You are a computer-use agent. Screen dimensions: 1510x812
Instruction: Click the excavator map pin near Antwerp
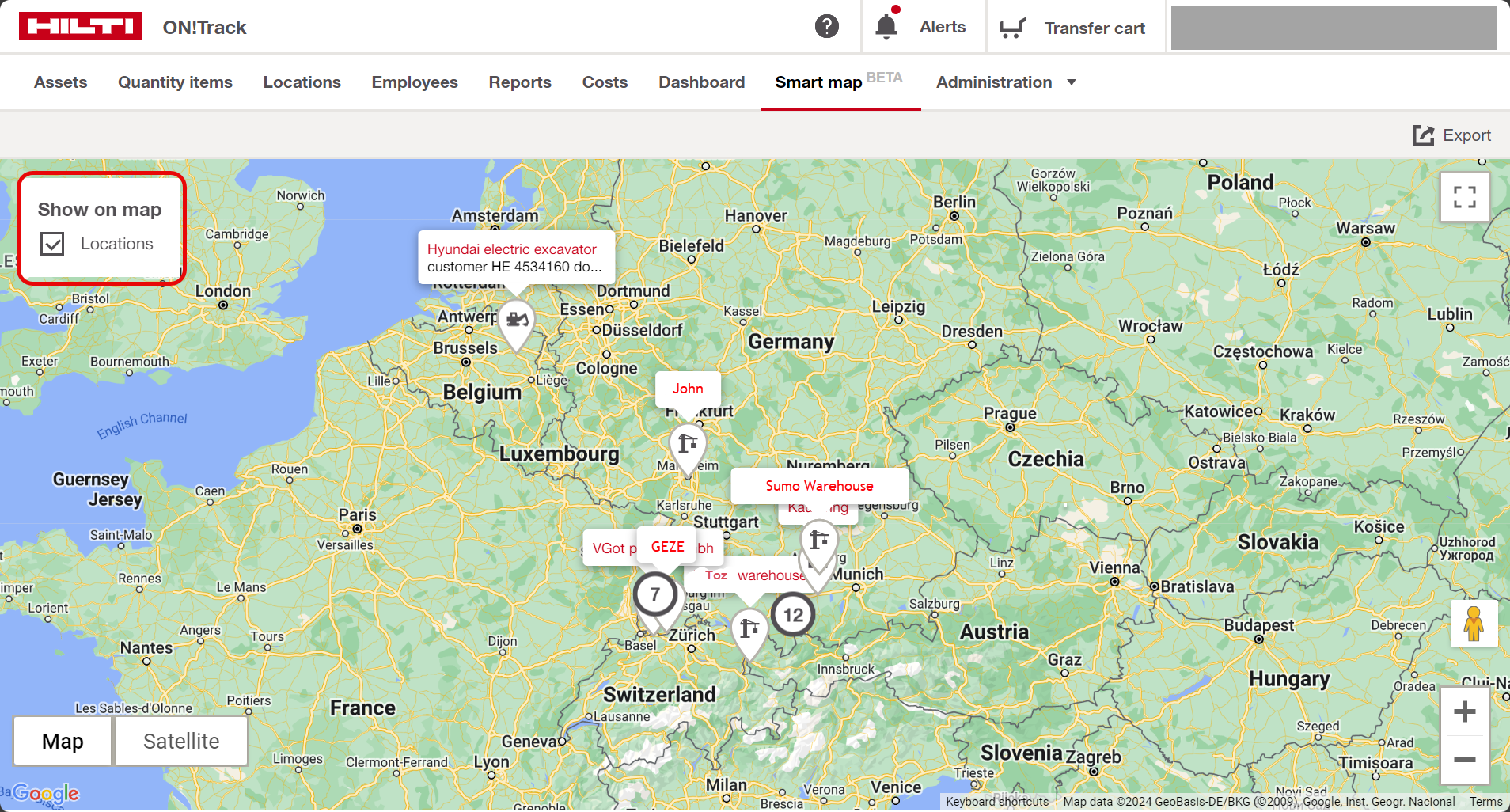click(x=517, y=321)
